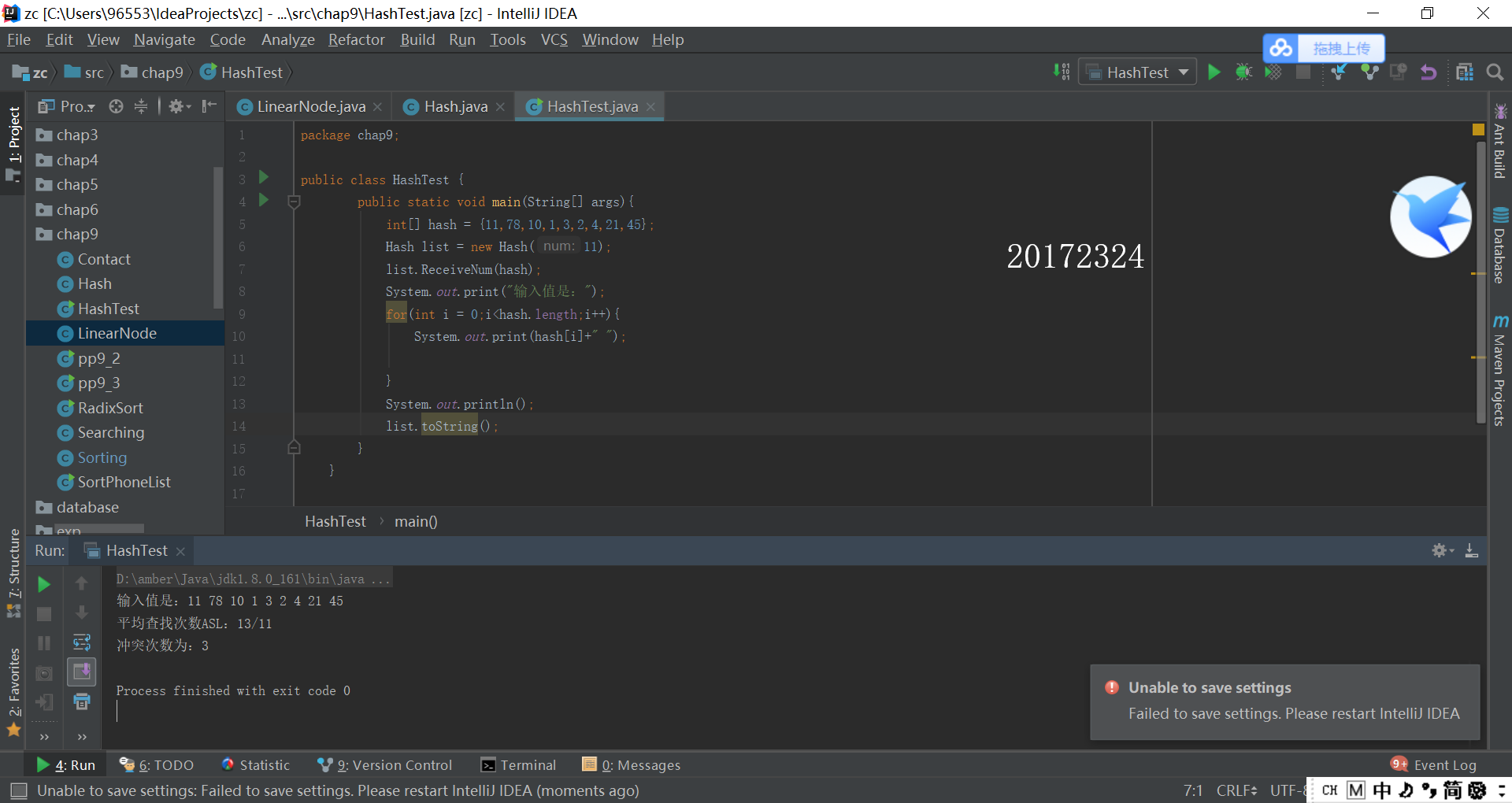Viewport: 1512px width, 803px height.
Task: Open Search Everywhere magnifier icon
Action: tap(1495, 72)
